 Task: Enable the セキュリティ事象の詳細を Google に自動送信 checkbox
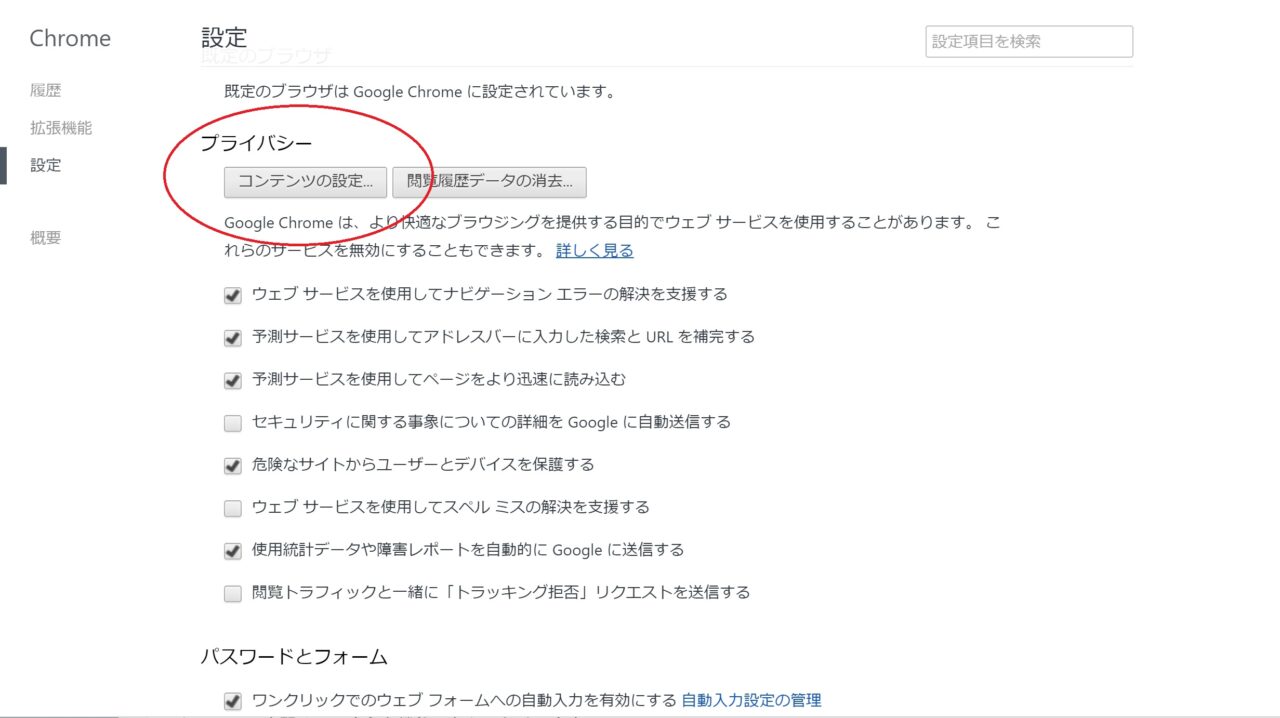[x=233, y=423]
